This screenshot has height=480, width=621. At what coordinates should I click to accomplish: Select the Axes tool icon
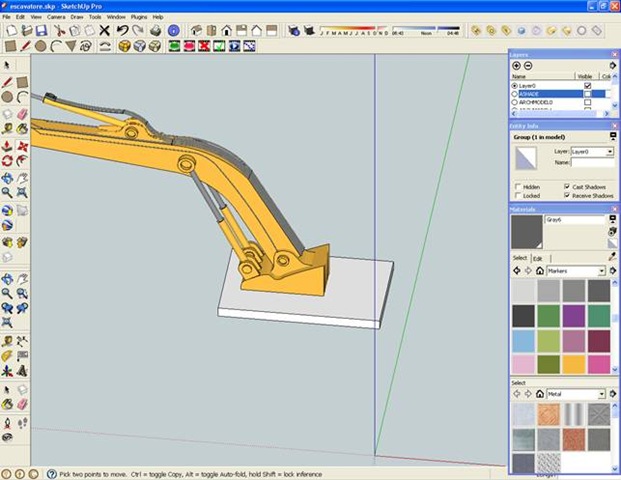(x=7, y=371)
